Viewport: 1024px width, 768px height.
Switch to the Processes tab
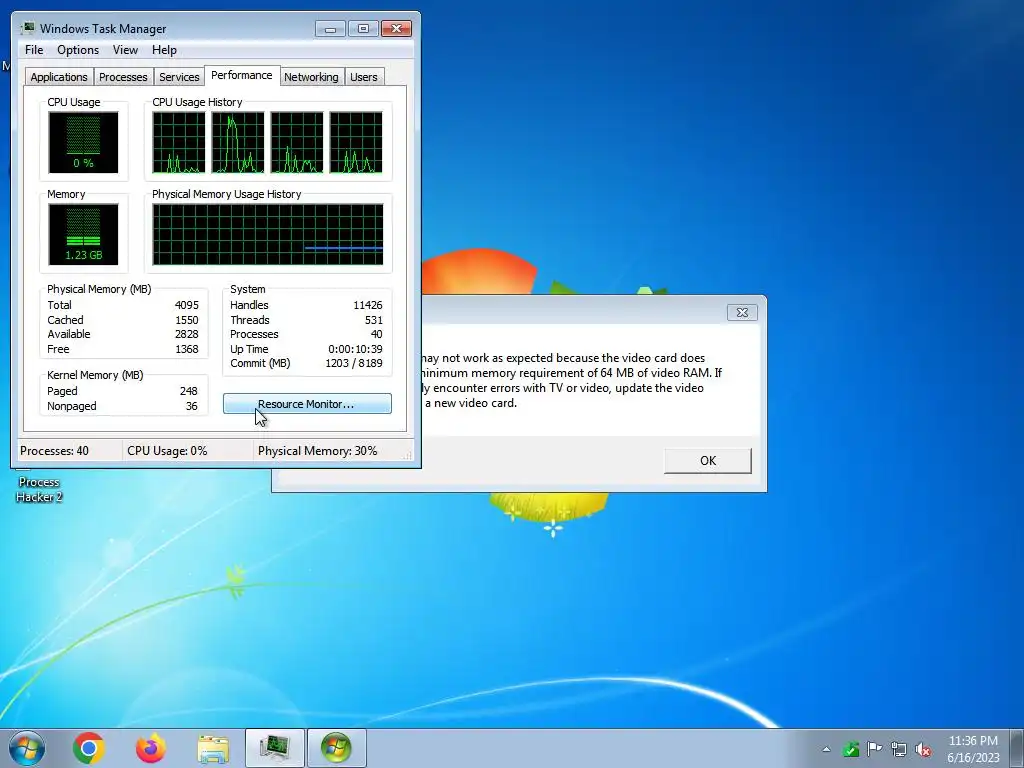tap(123, 76)
